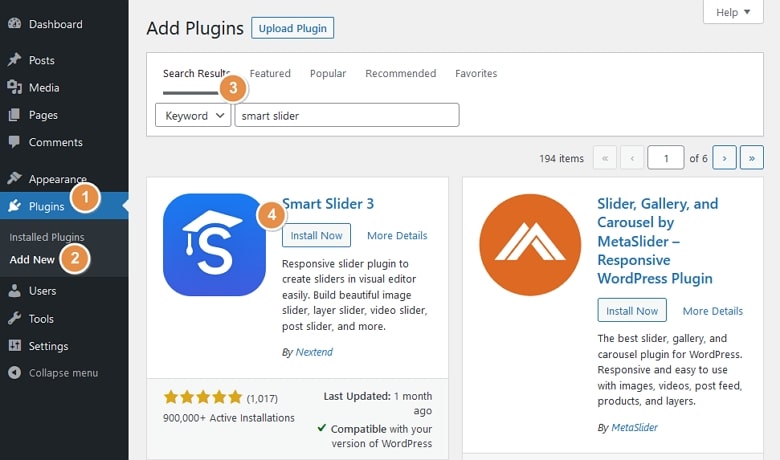The height and width of the screenshot is (460, 780).
Task: Click the Plugins plug icon
Action: tap(14, 206)
